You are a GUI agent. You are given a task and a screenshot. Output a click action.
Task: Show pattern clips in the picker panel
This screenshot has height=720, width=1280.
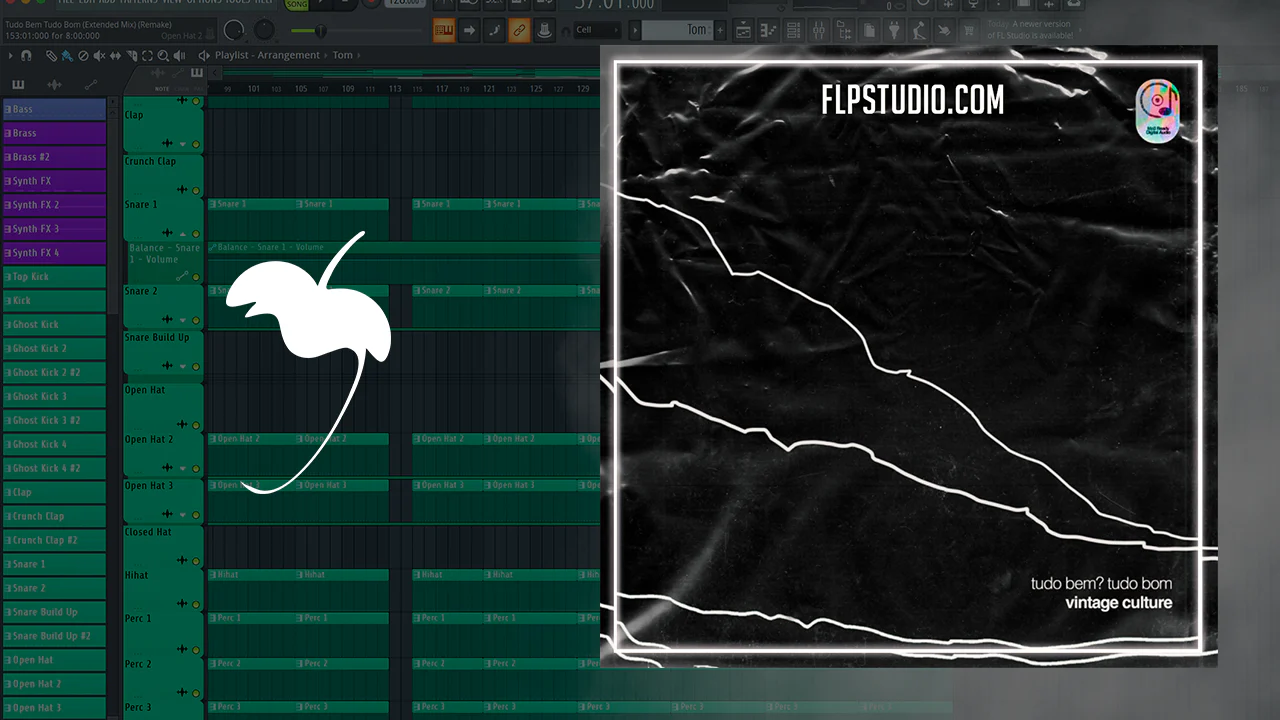click(x=18, y=85)
